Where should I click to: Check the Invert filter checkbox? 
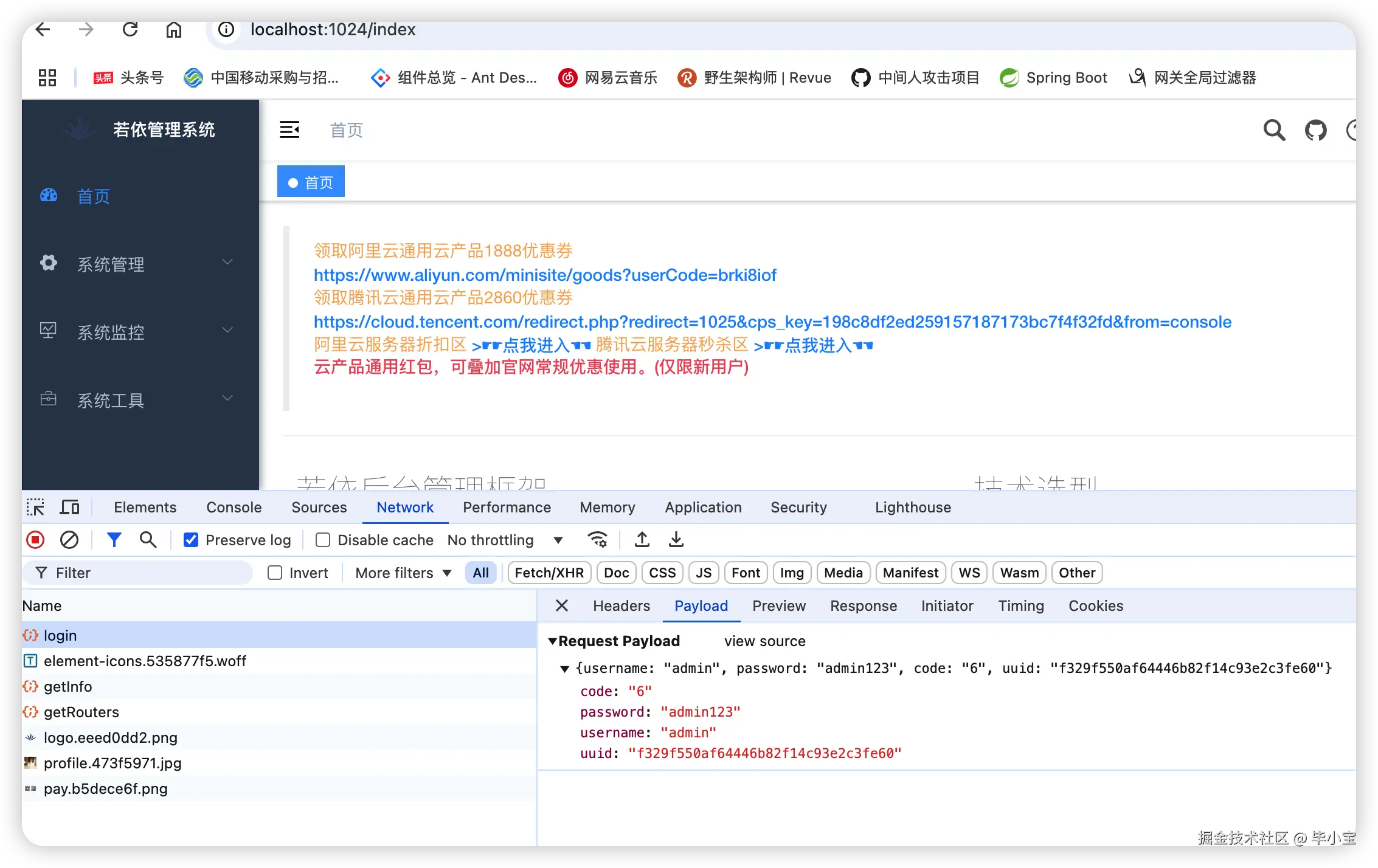coord(275,573)
